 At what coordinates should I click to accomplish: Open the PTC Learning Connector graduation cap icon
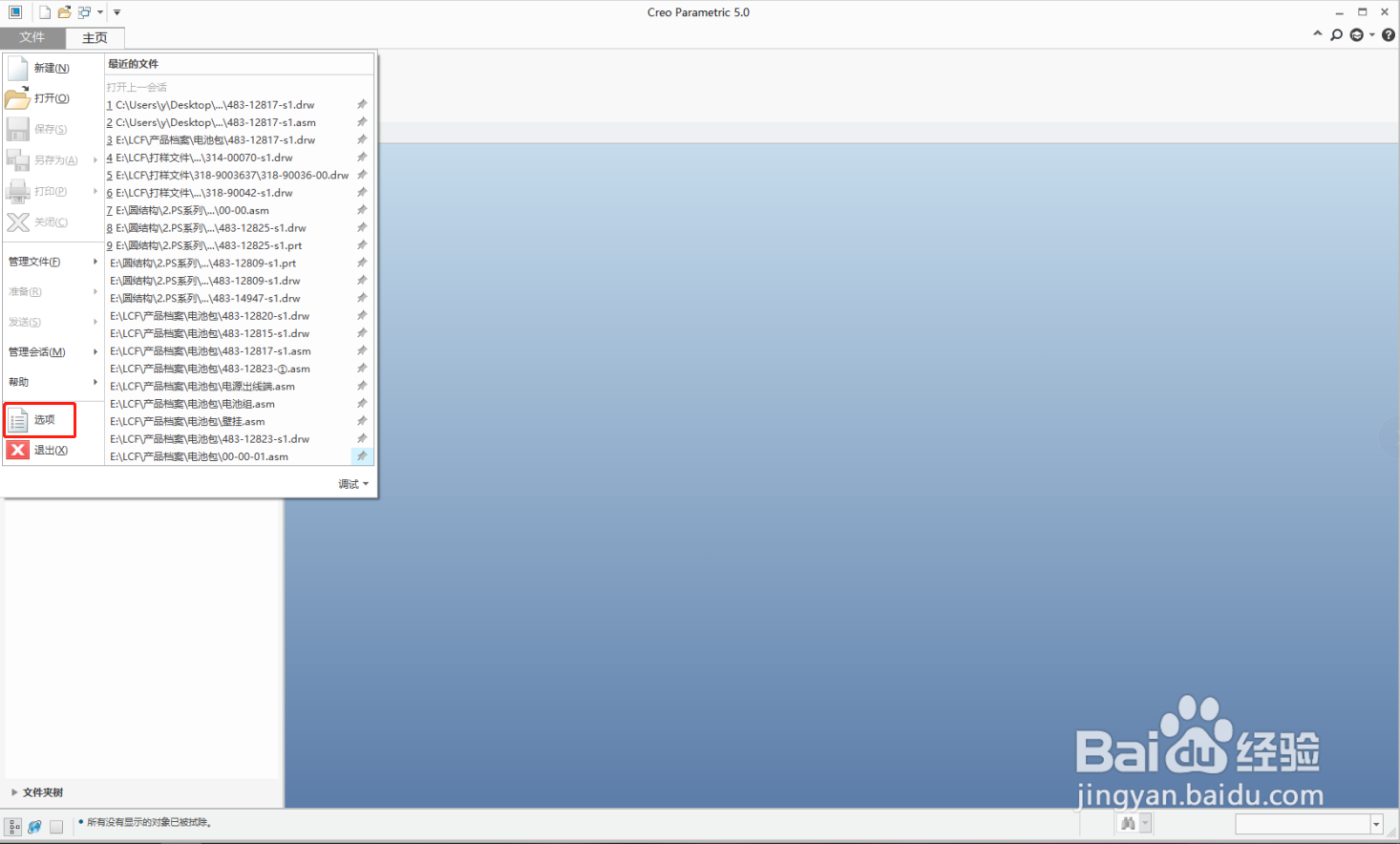point(1357,35)
